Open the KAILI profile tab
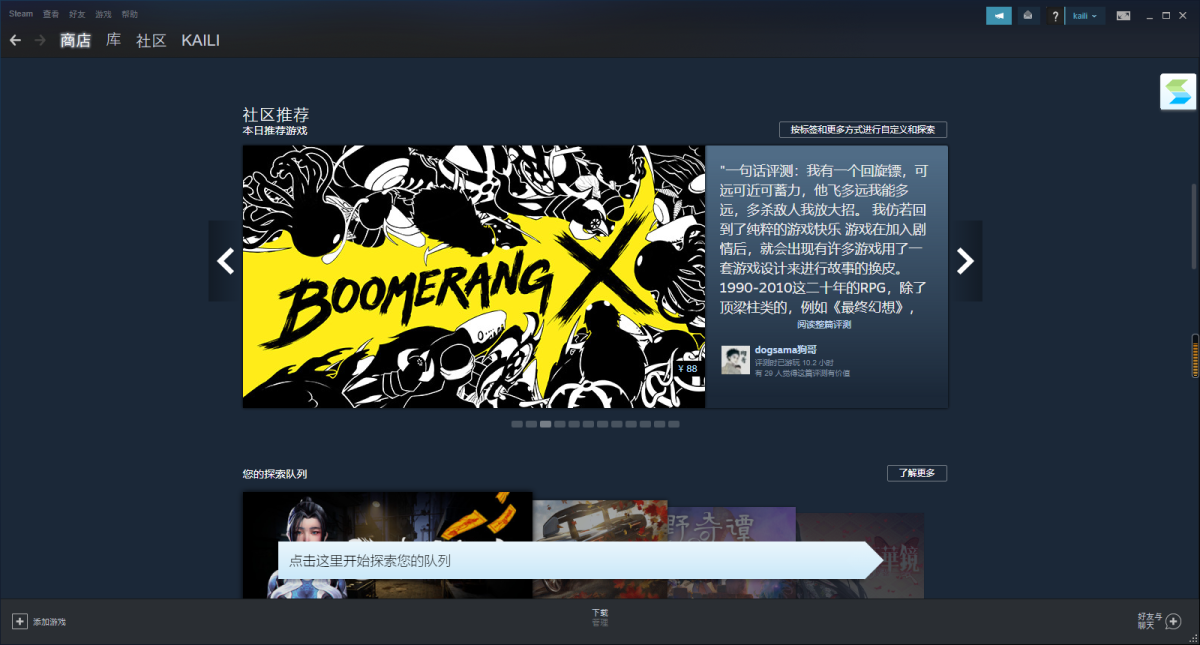The height and width of the screenshot is (645, 1200). point(200,40)
